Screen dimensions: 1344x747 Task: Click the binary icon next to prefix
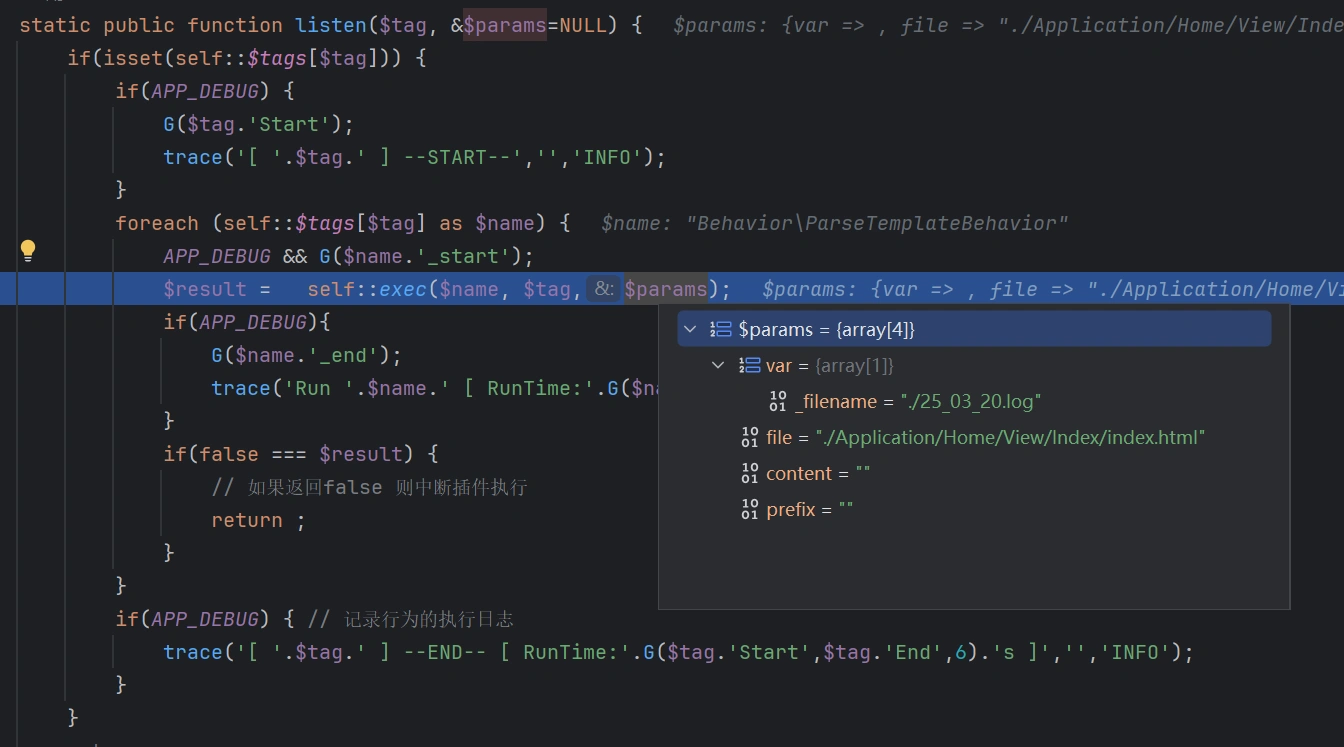749,509
